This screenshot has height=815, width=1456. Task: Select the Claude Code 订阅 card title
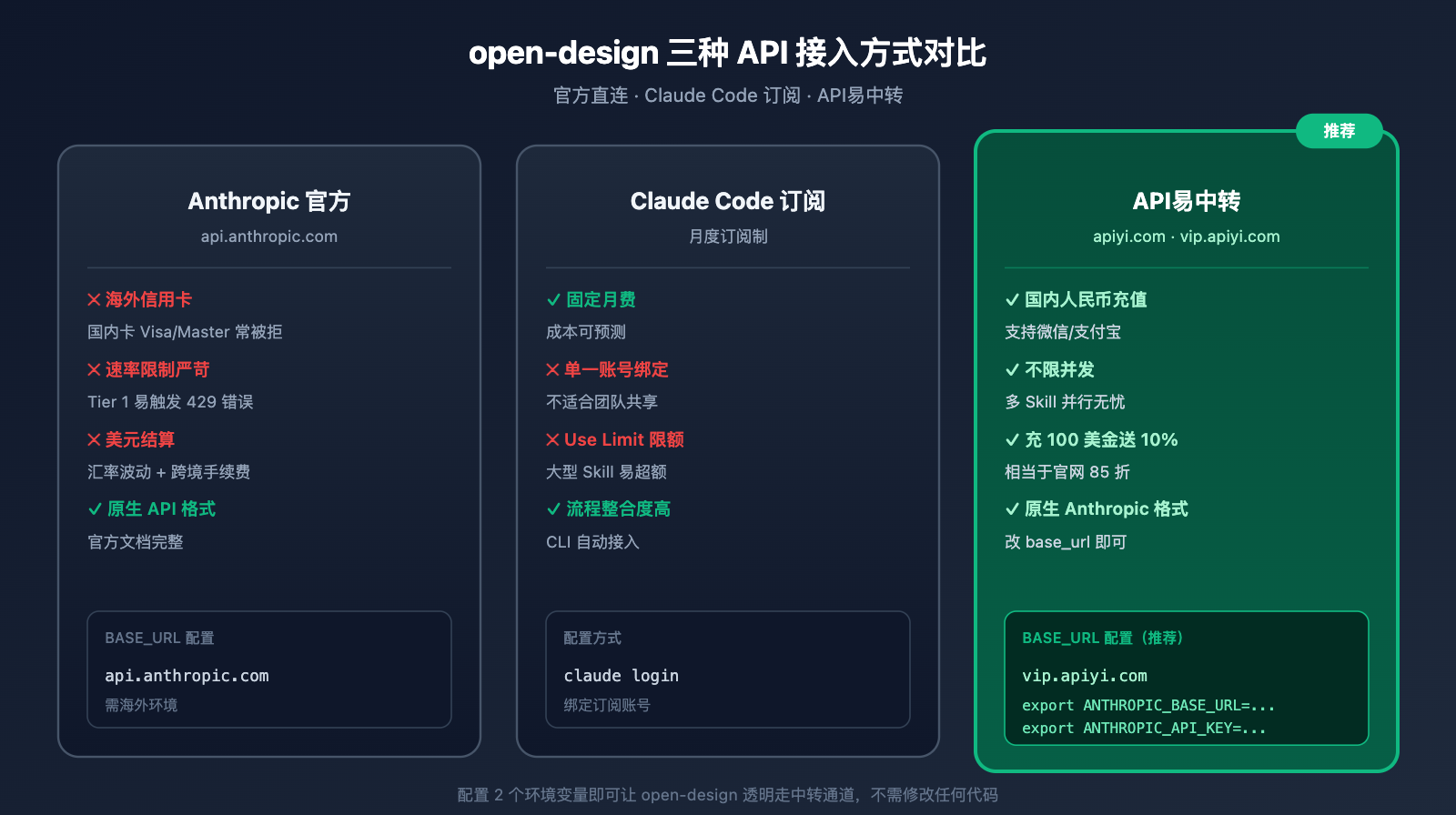tap(728, 201)
